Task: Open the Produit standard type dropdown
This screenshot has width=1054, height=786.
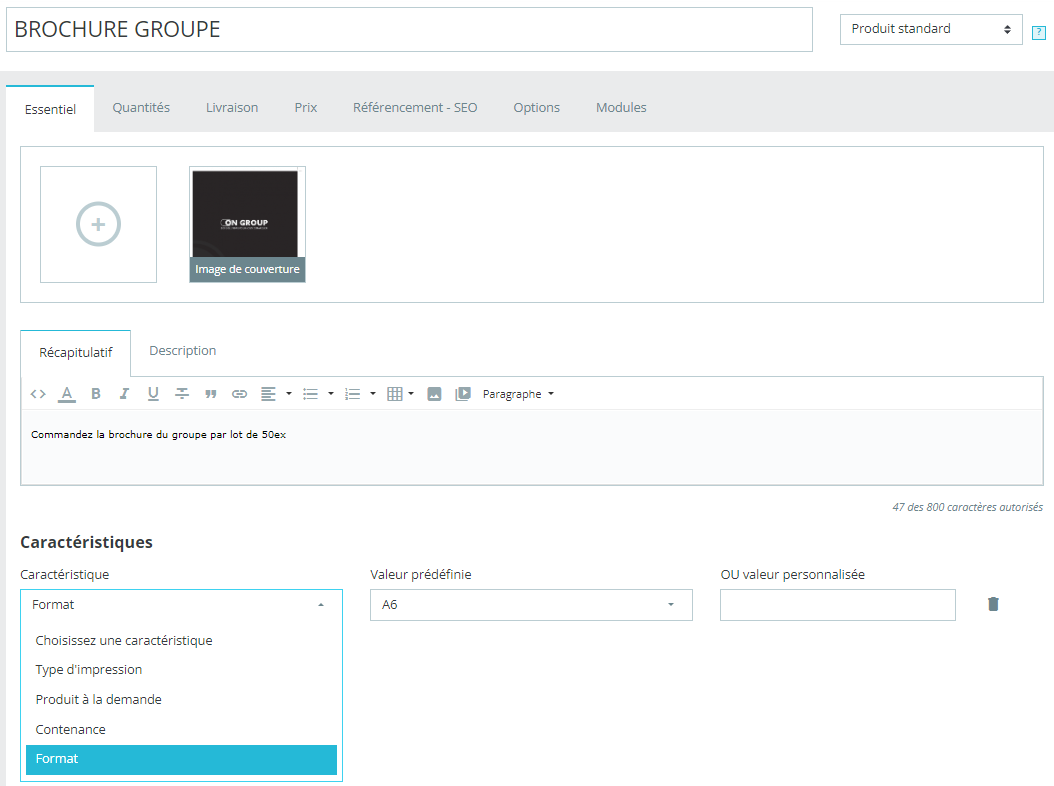Action: point(930,29)
